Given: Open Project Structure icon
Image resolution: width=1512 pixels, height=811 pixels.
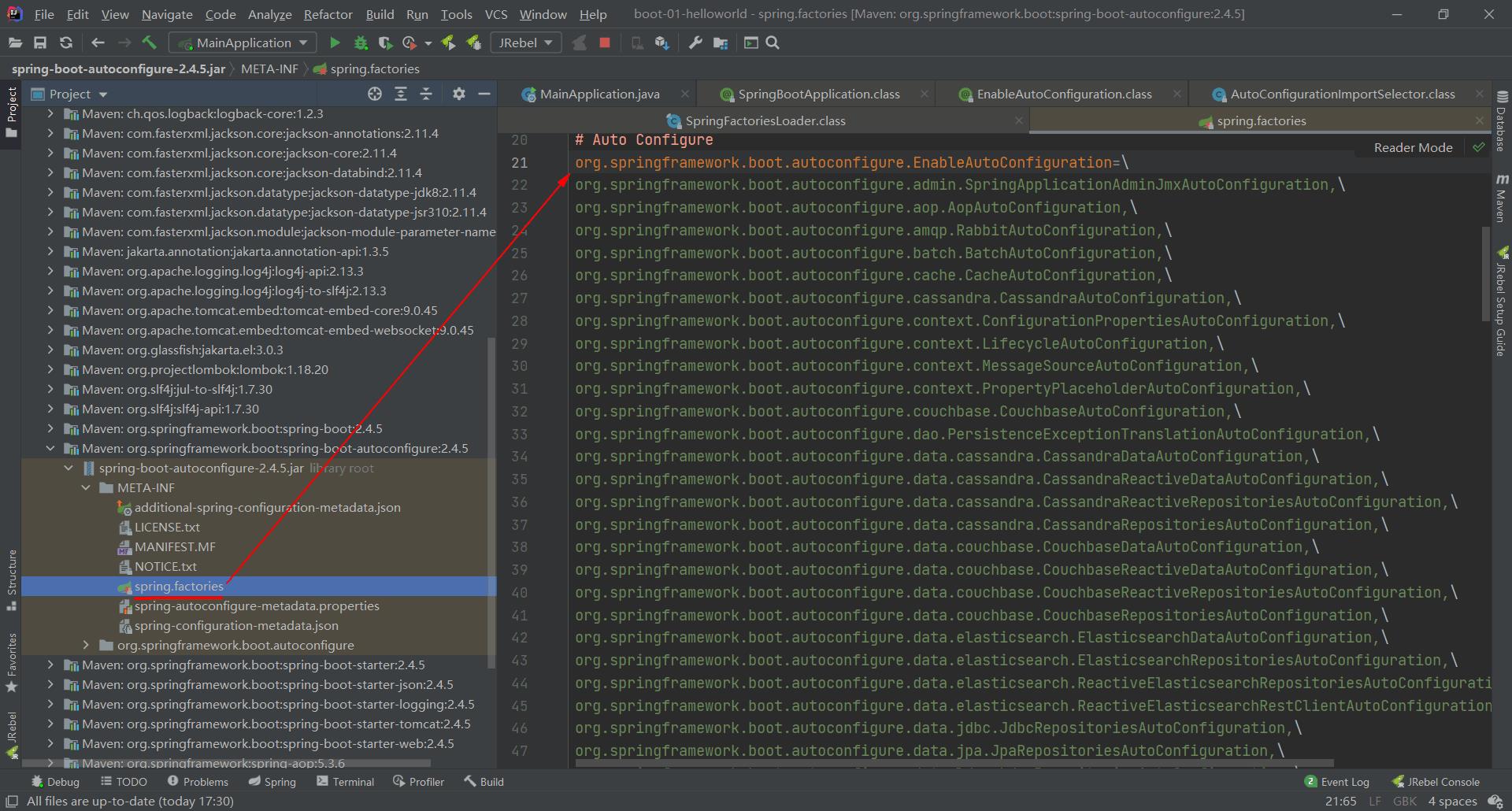Looking at the screenshot, I should click(x=721, y=43).
